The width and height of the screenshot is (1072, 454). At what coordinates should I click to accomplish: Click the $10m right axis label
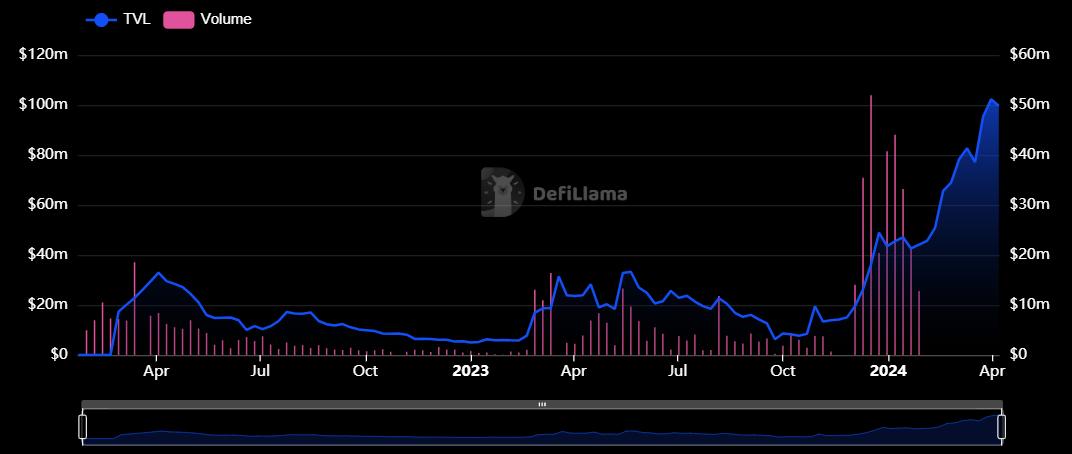click(x=1029, y=304)
